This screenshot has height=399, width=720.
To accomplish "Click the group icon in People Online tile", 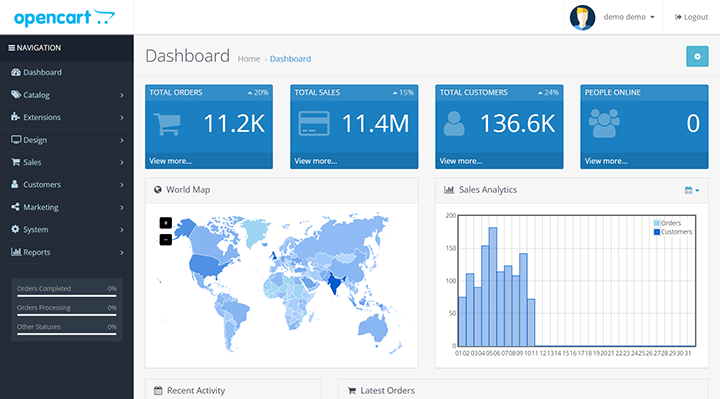I will point(604,123).
